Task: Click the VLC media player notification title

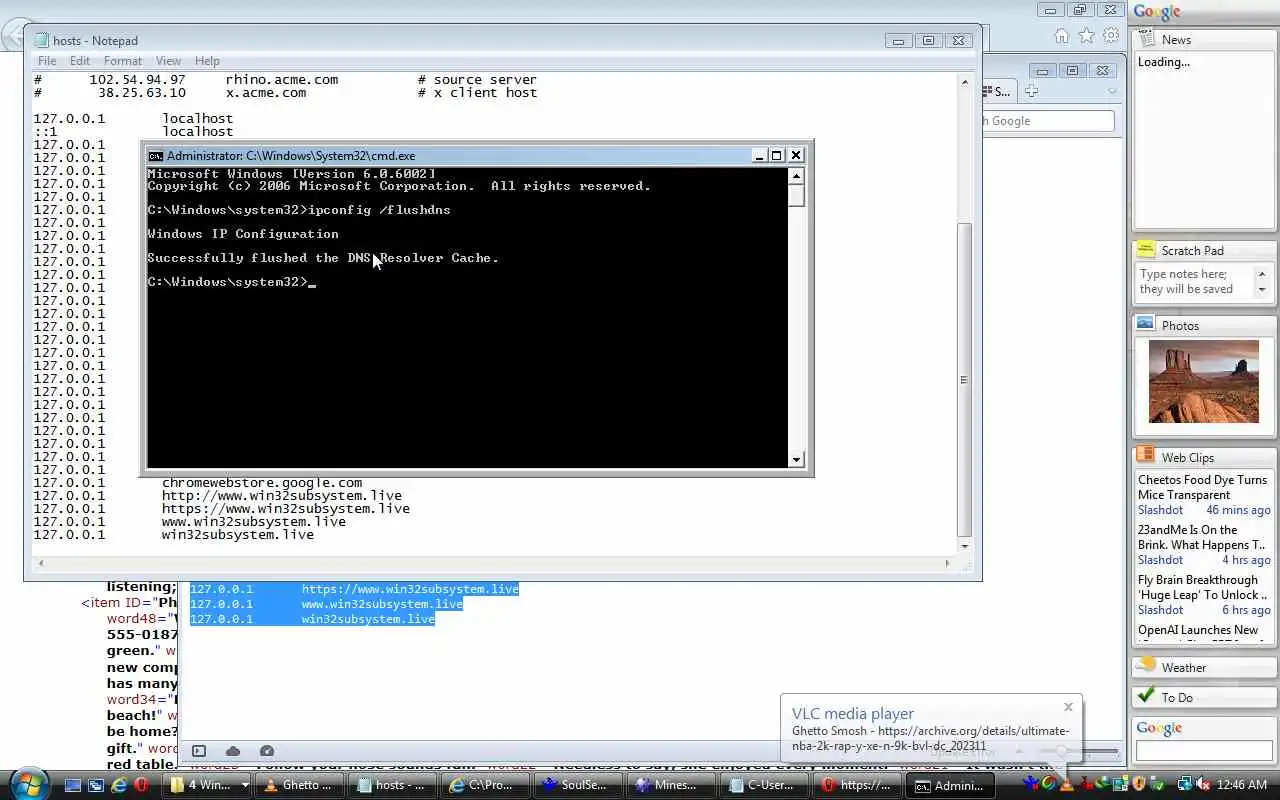Action: coord(853,714)
